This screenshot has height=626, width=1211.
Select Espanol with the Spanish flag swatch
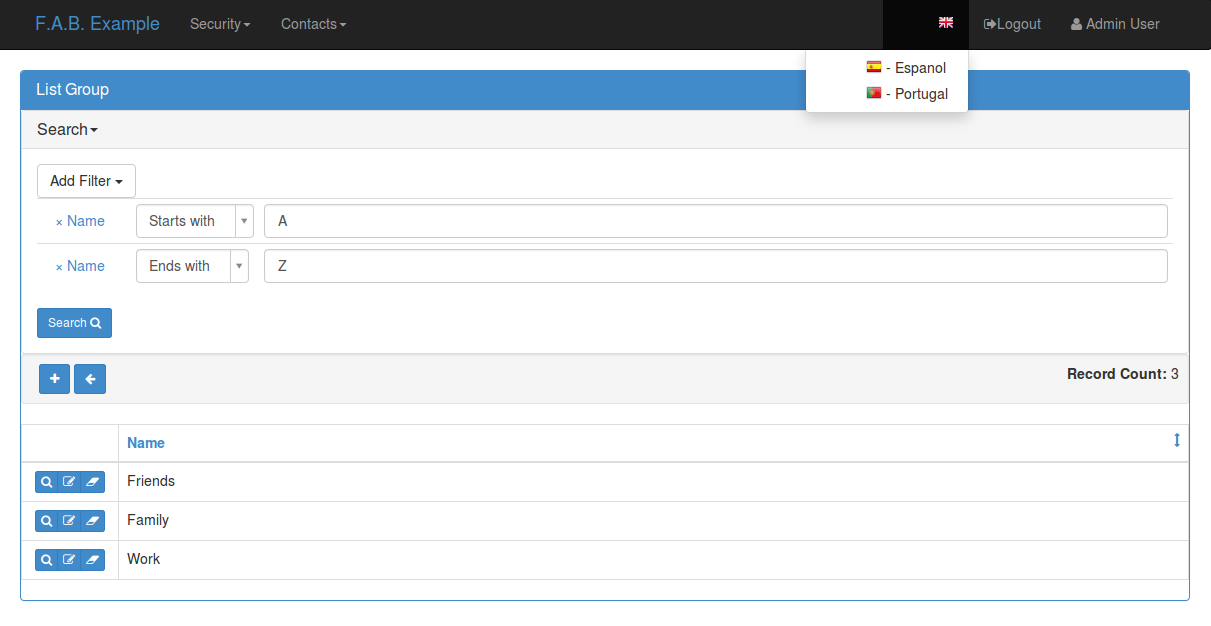[x=906, y=68]
